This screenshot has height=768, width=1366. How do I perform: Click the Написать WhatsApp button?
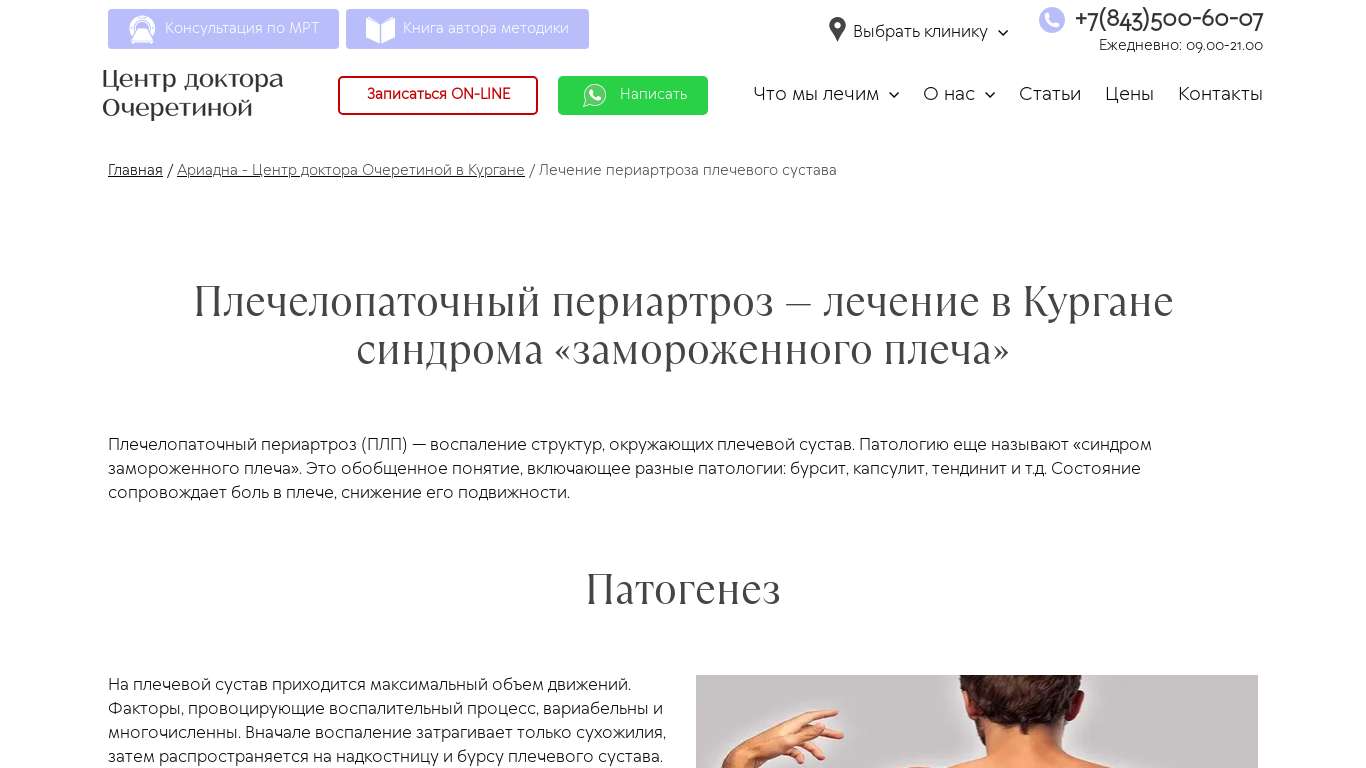pyautogui.click(x=633, y=95)
